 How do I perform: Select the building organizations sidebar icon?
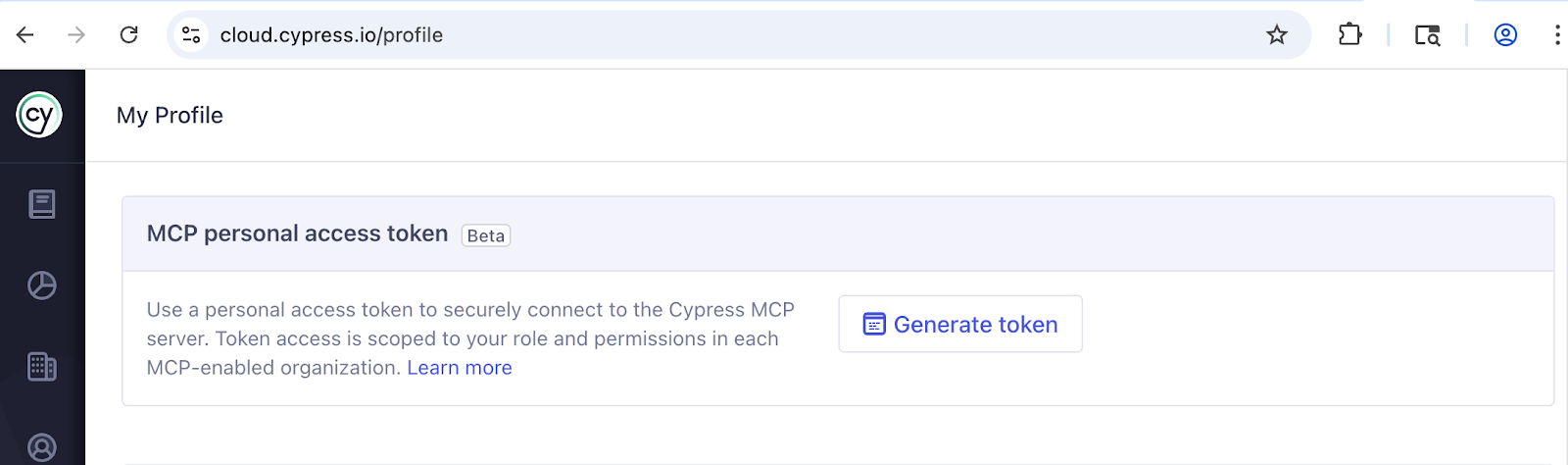[x=41, y=367]
